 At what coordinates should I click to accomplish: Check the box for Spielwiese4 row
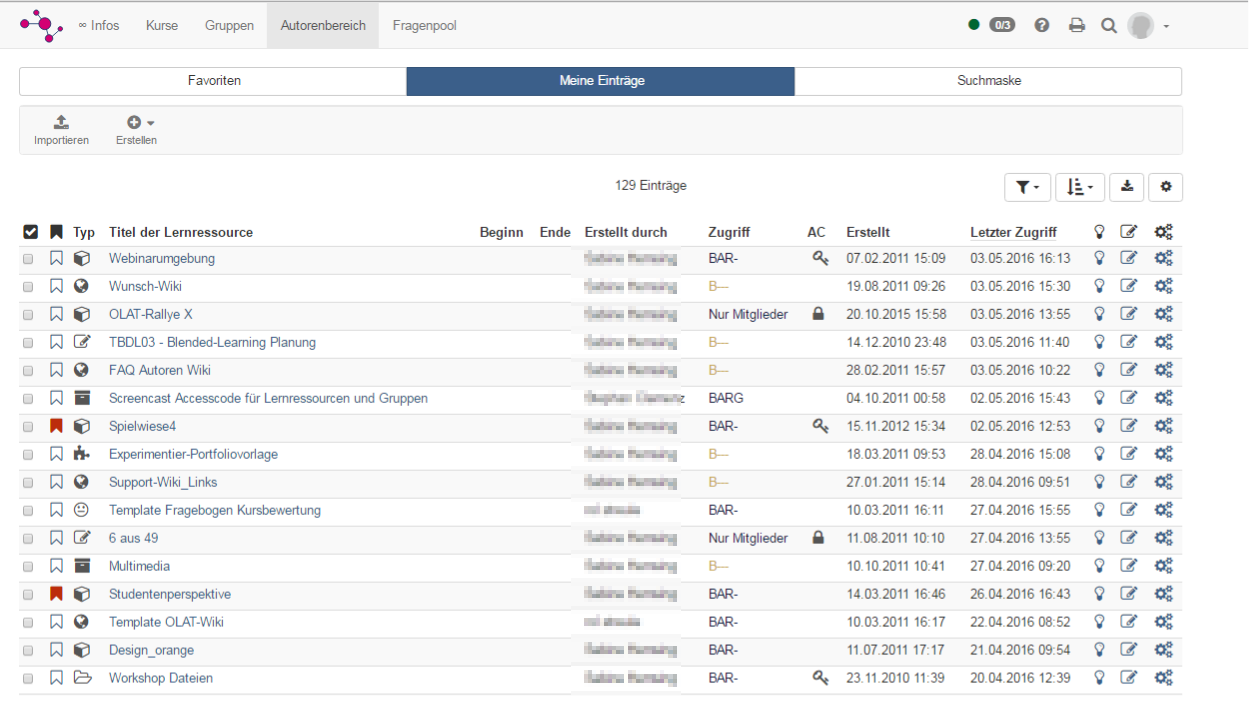28,427
